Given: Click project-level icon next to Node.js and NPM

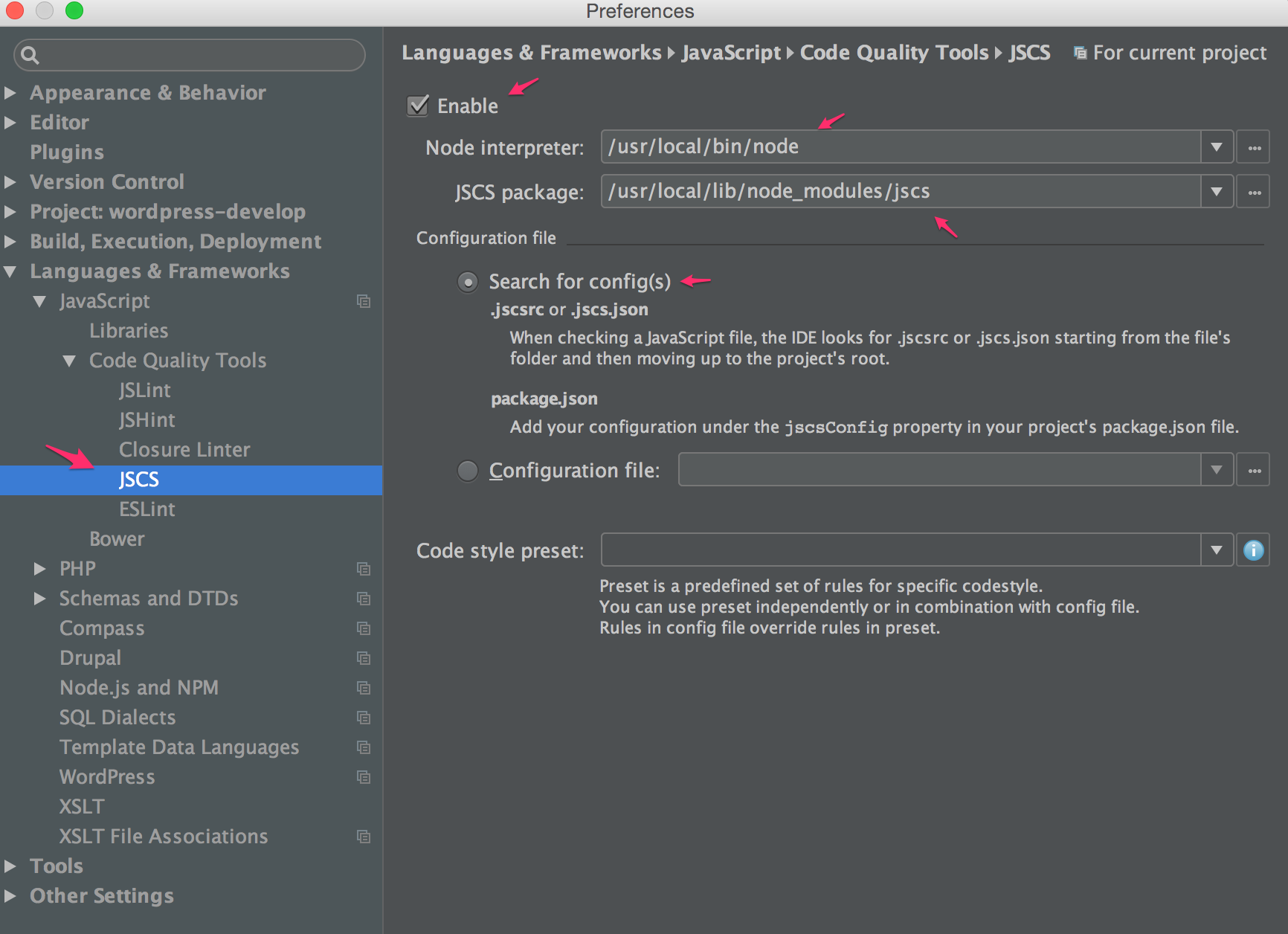Looking at the screenshot, I should pyautogui.click(x=364, y=688).
